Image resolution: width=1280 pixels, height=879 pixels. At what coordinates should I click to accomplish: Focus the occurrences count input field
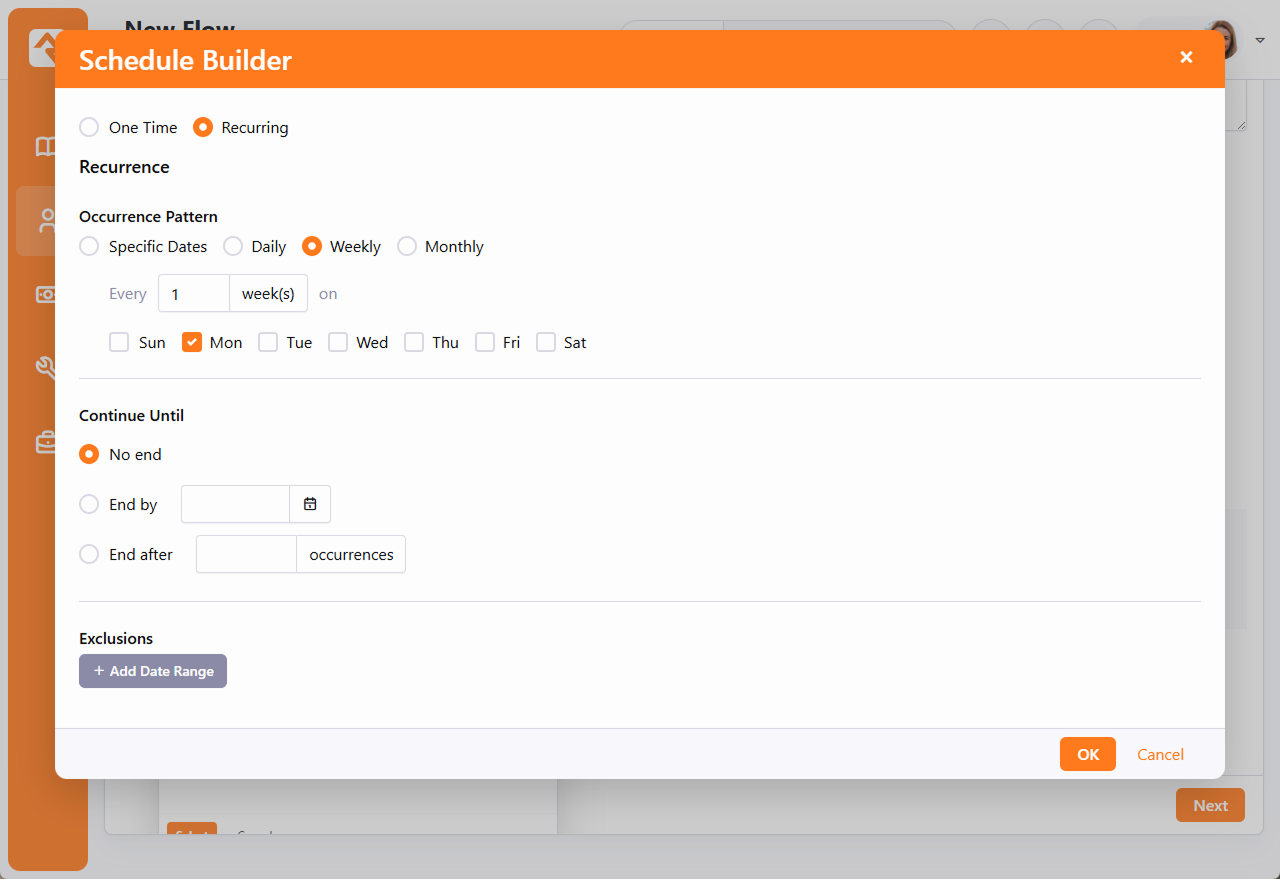246,554
